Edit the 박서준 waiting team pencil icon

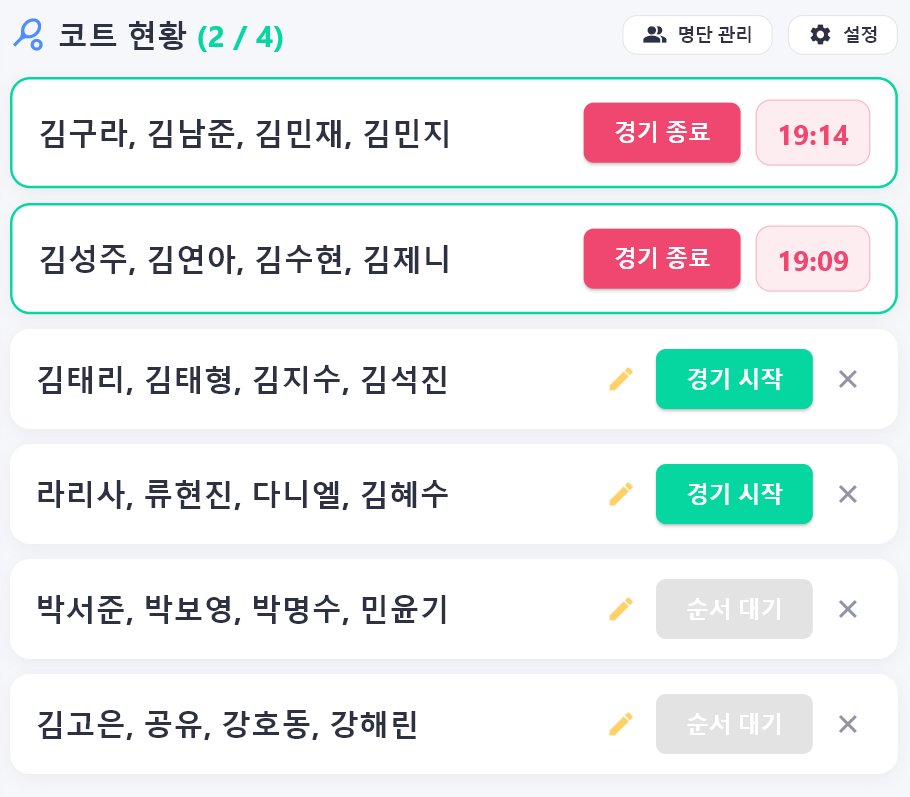point(620,609)
